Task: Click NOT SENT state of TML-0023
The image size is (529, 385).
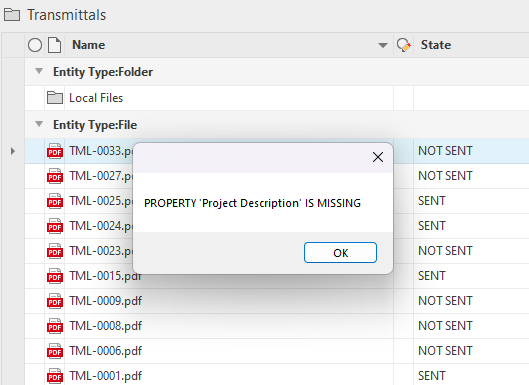Action: [445, 251]
